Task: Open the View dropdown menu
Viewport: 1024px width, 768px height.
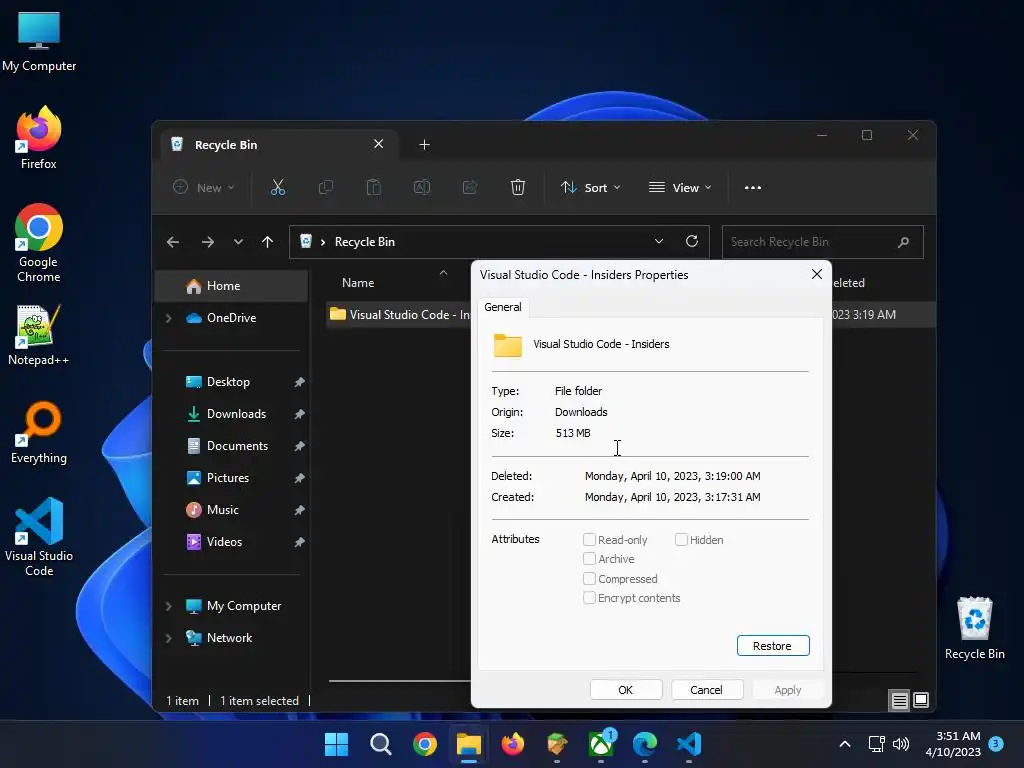Action: click(680, 187)
